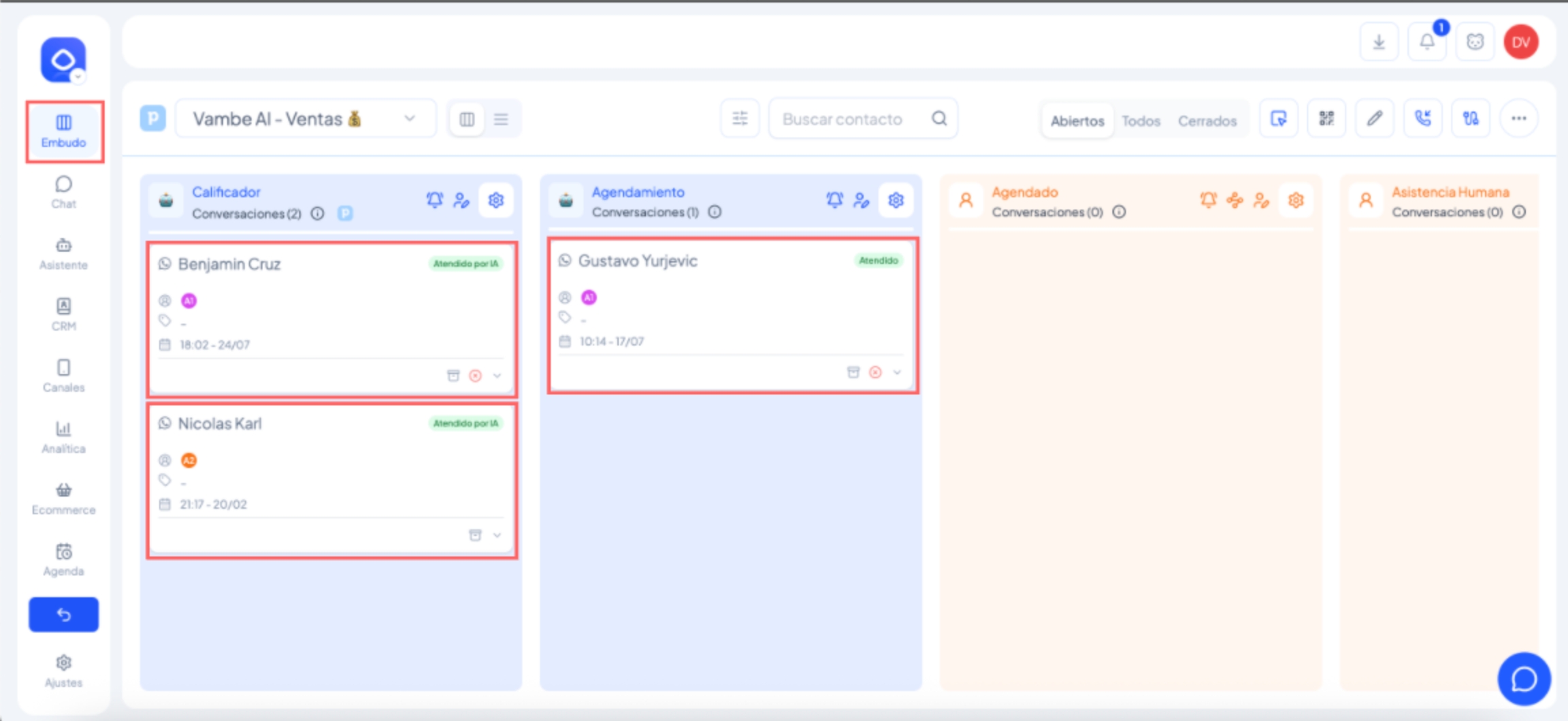1568x721 pixels.
Task: Open the QR code icon
Action: (1326, 119)
